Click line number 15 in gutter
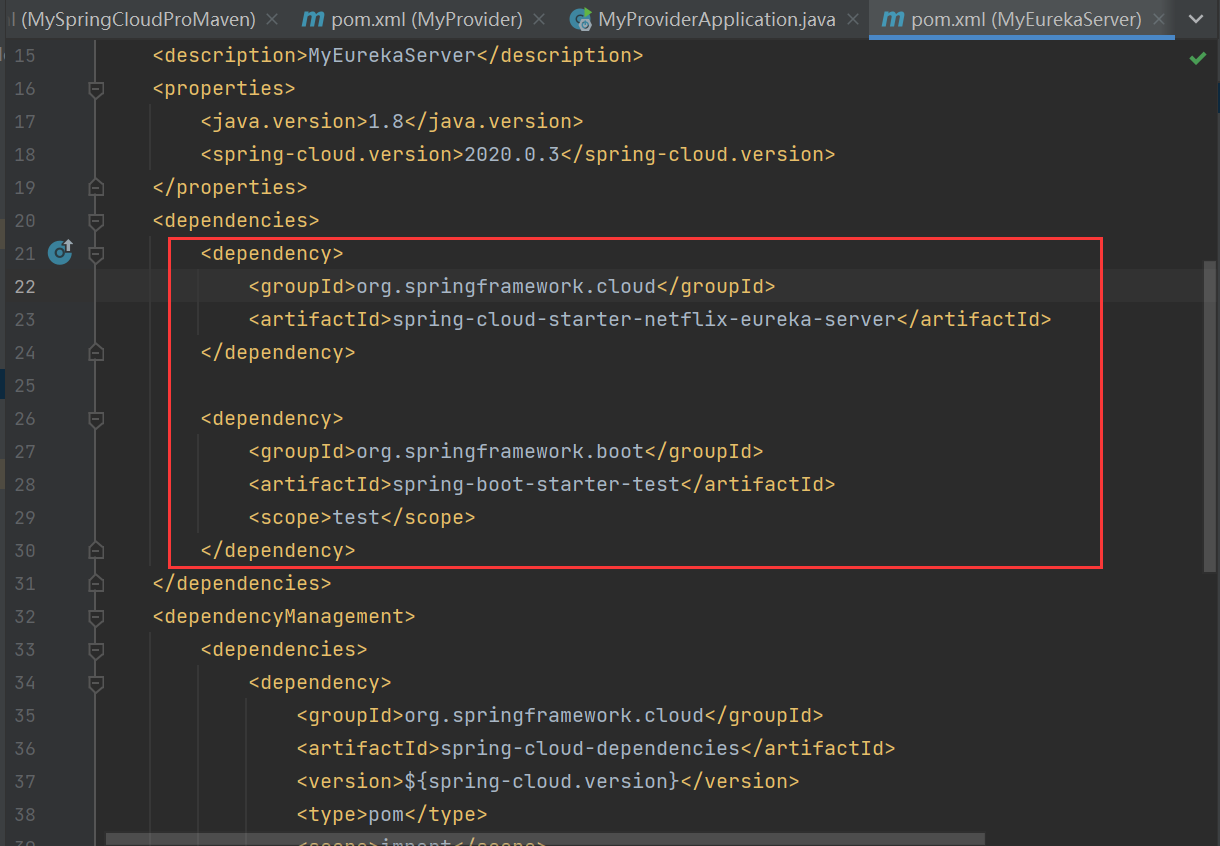 tap(24, 56)
